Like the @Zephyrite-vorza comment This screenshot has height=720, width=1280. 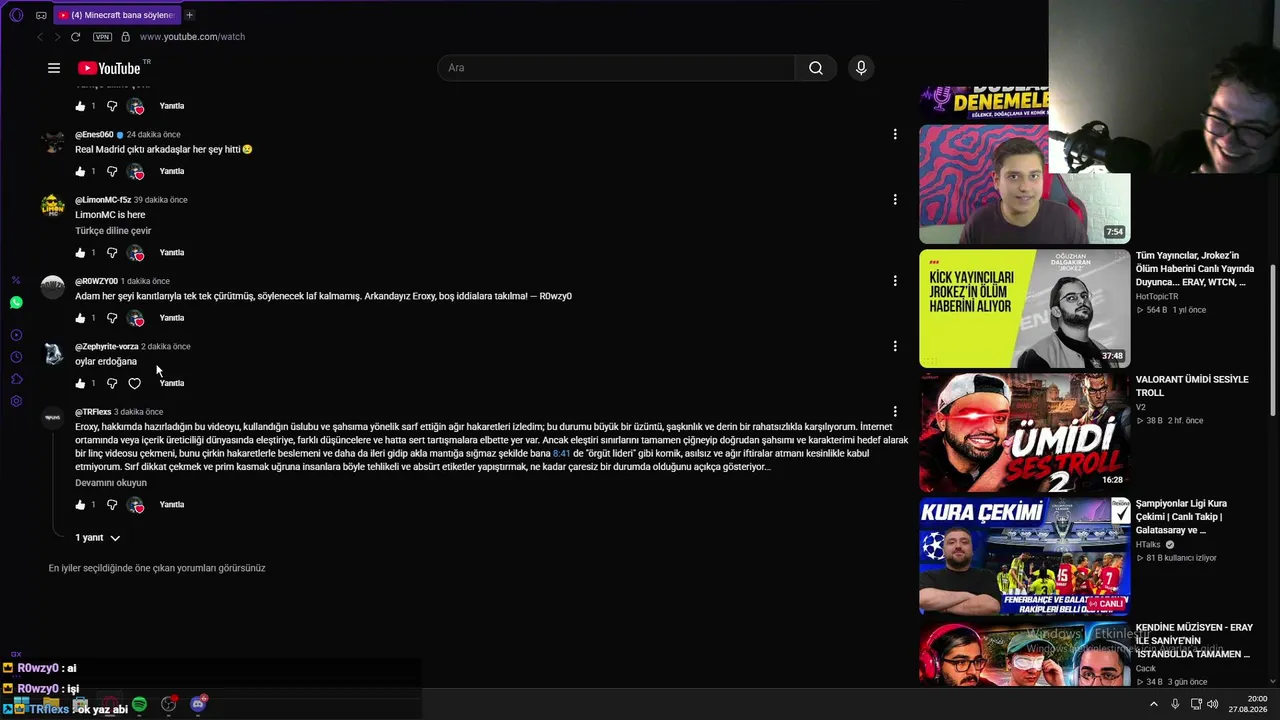[x=81, y=383]
